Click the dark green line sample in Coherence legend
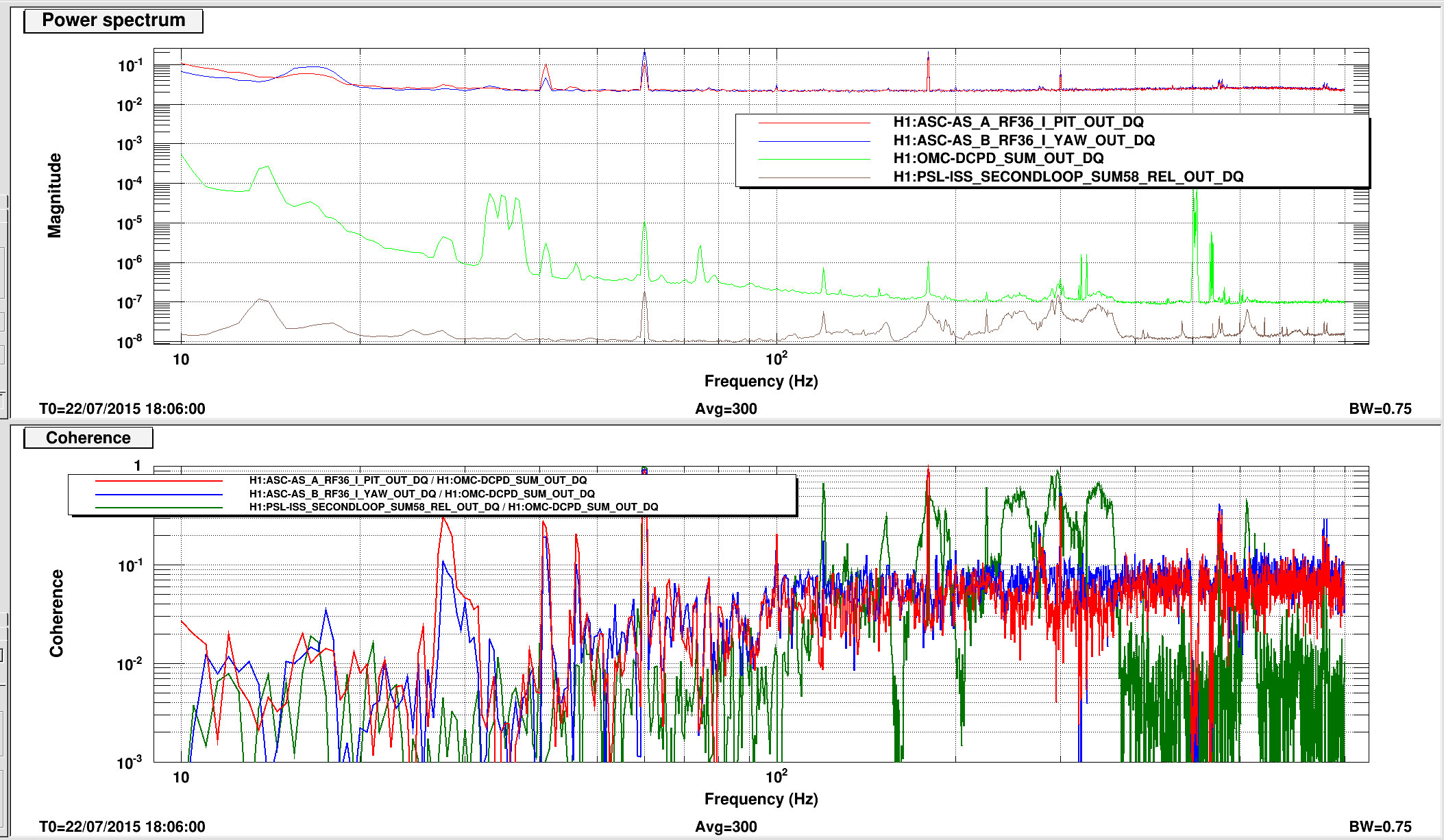The image size is (1444, 840). (x=159, y=508)
